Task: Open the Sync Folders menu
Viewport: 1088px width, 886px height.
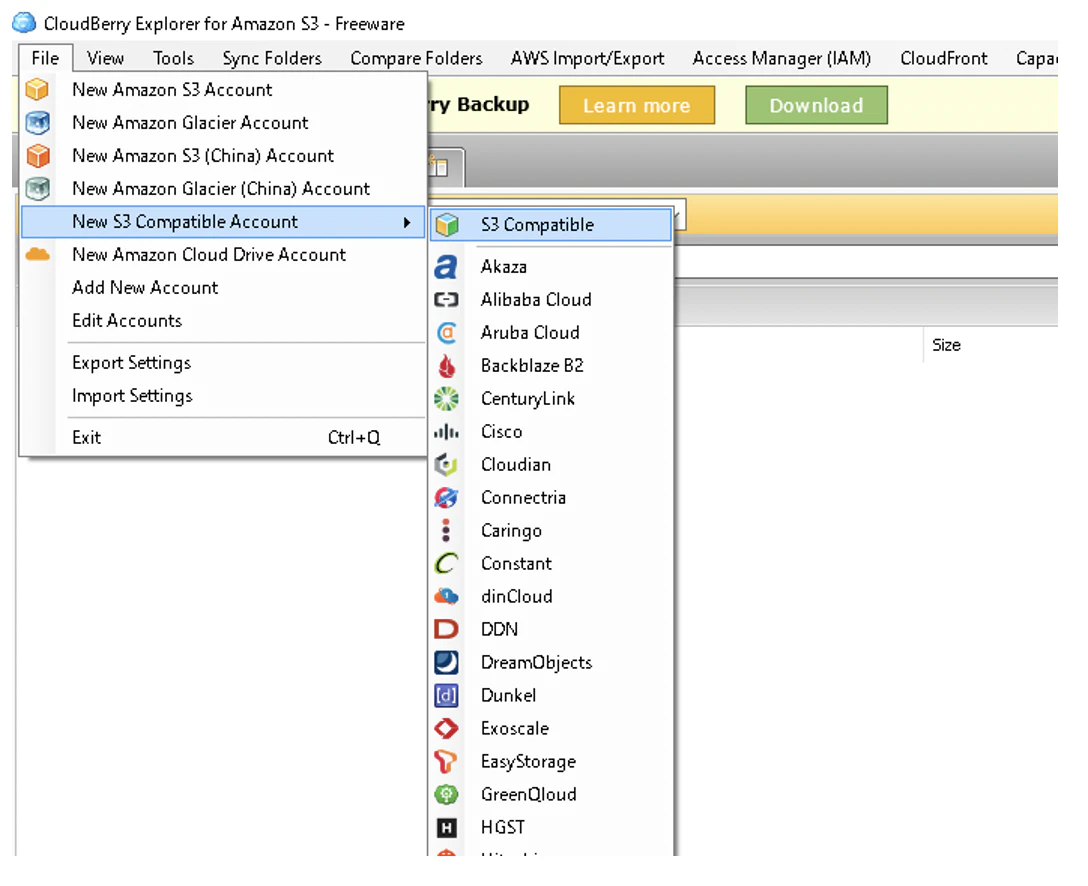Action: [x=272, y=58]
